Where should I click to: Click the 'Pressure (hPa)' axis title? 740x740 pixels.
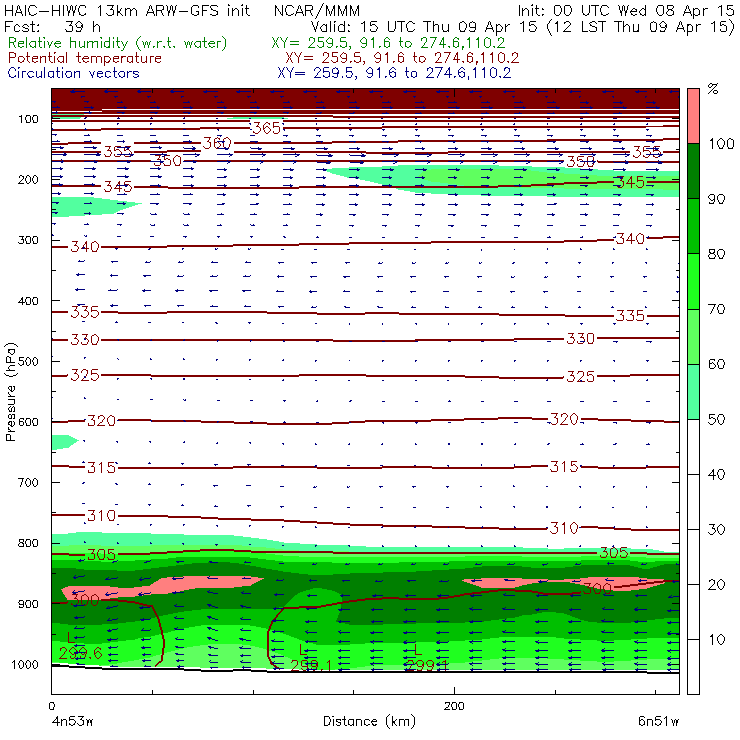tap(10, 392)
